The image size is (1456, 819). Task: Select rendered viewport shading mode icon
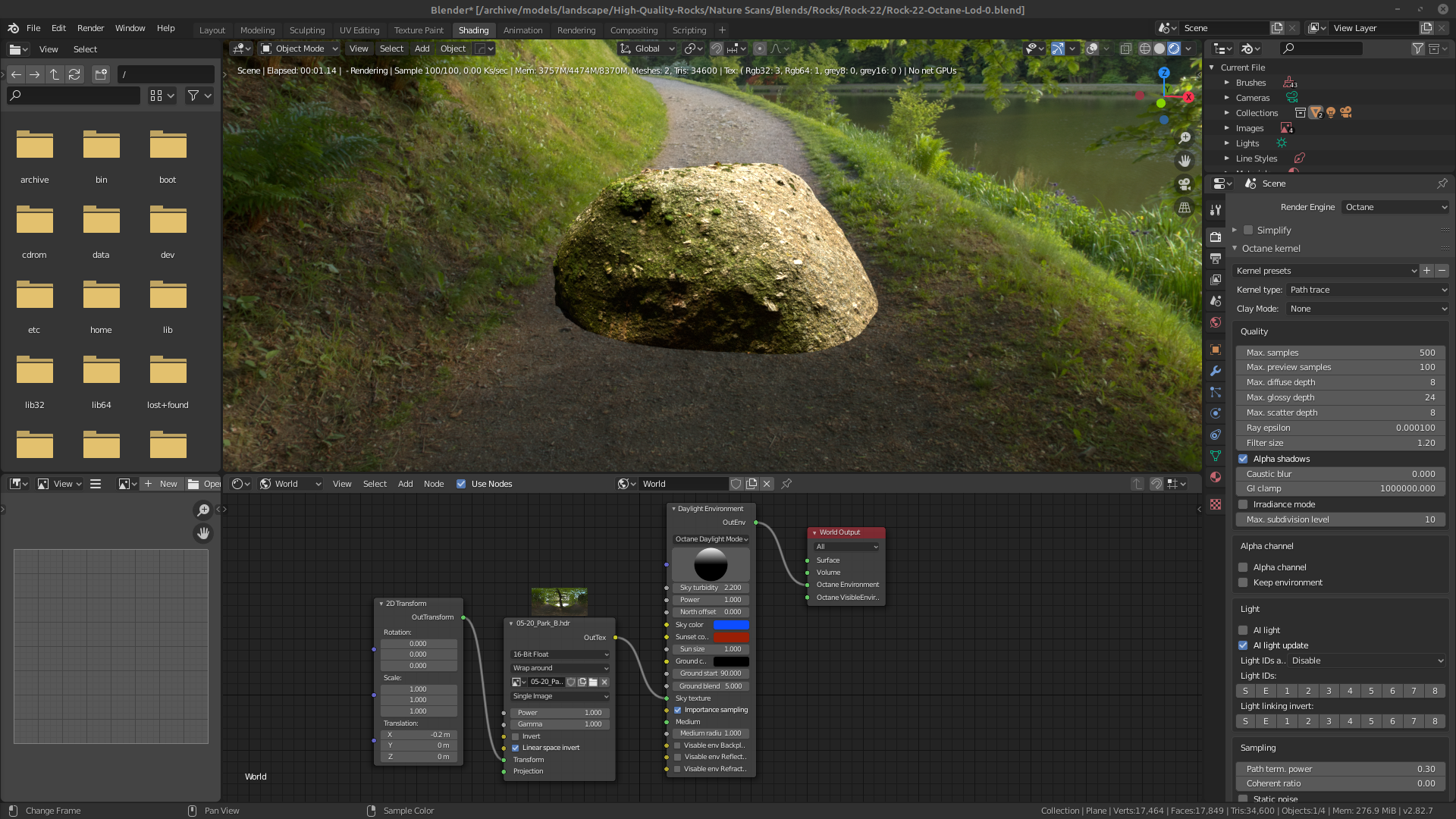[x=1174, y=49]
